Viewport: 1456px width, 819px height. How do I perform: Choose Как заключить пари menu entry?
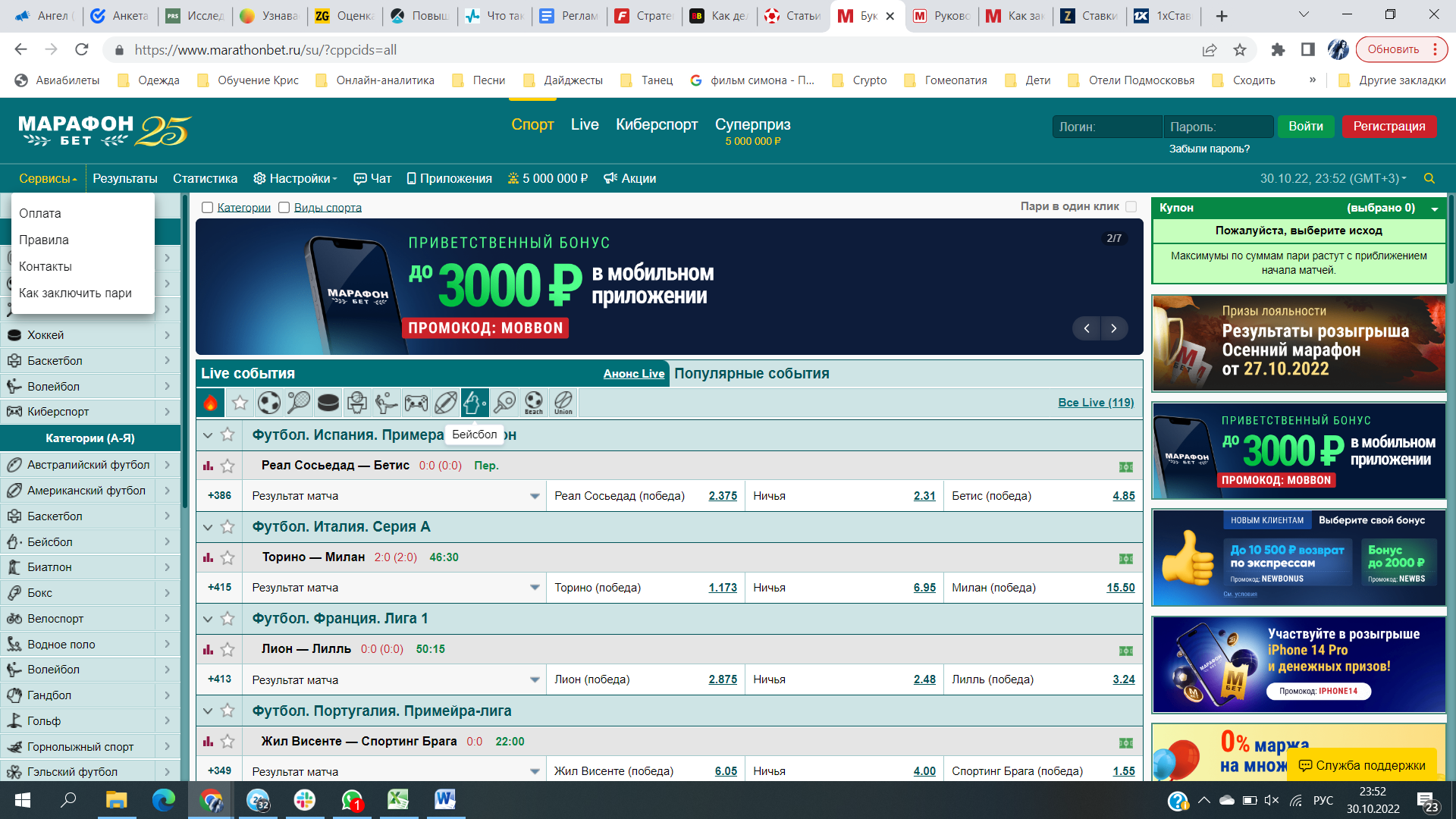[x=75, y=293]
